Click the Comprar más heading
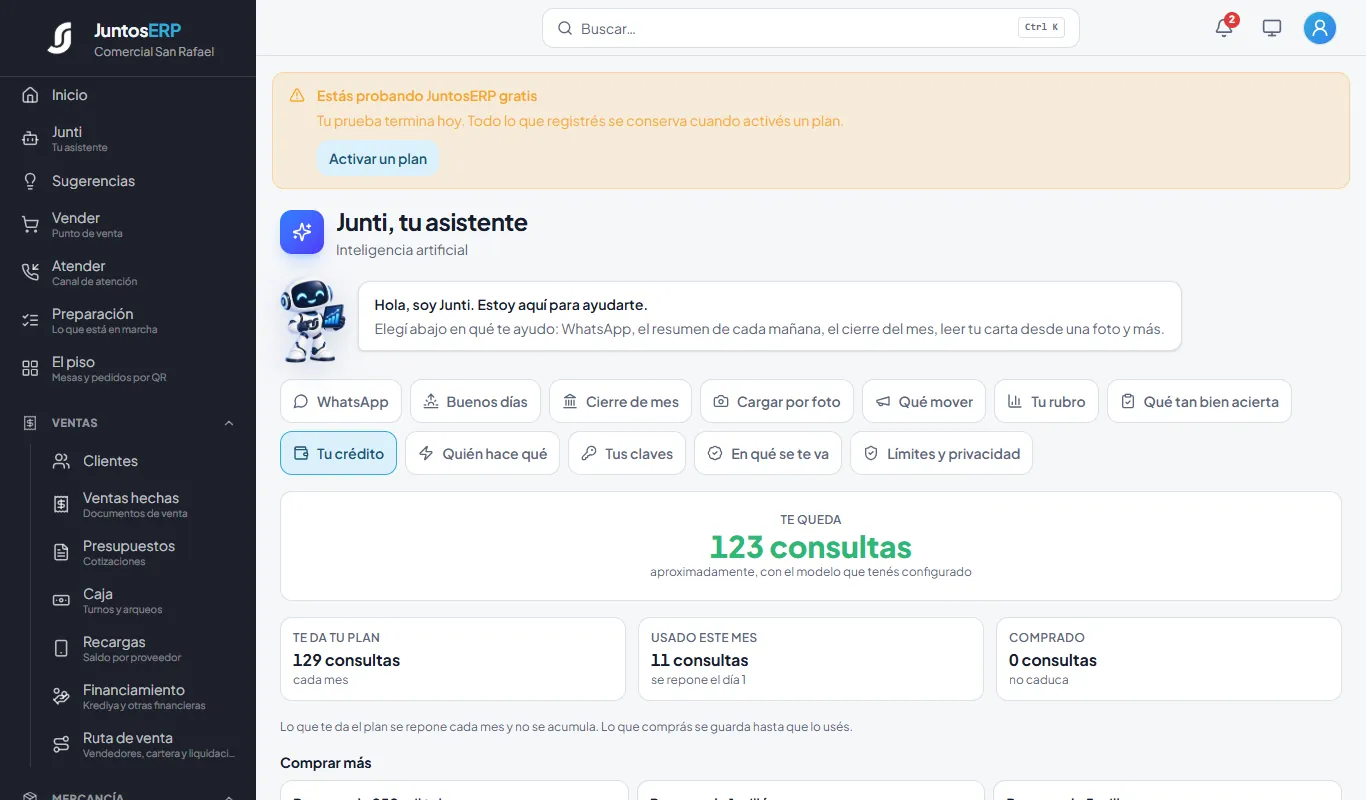Screen dimensions: 1366x800 click(326, 763)
